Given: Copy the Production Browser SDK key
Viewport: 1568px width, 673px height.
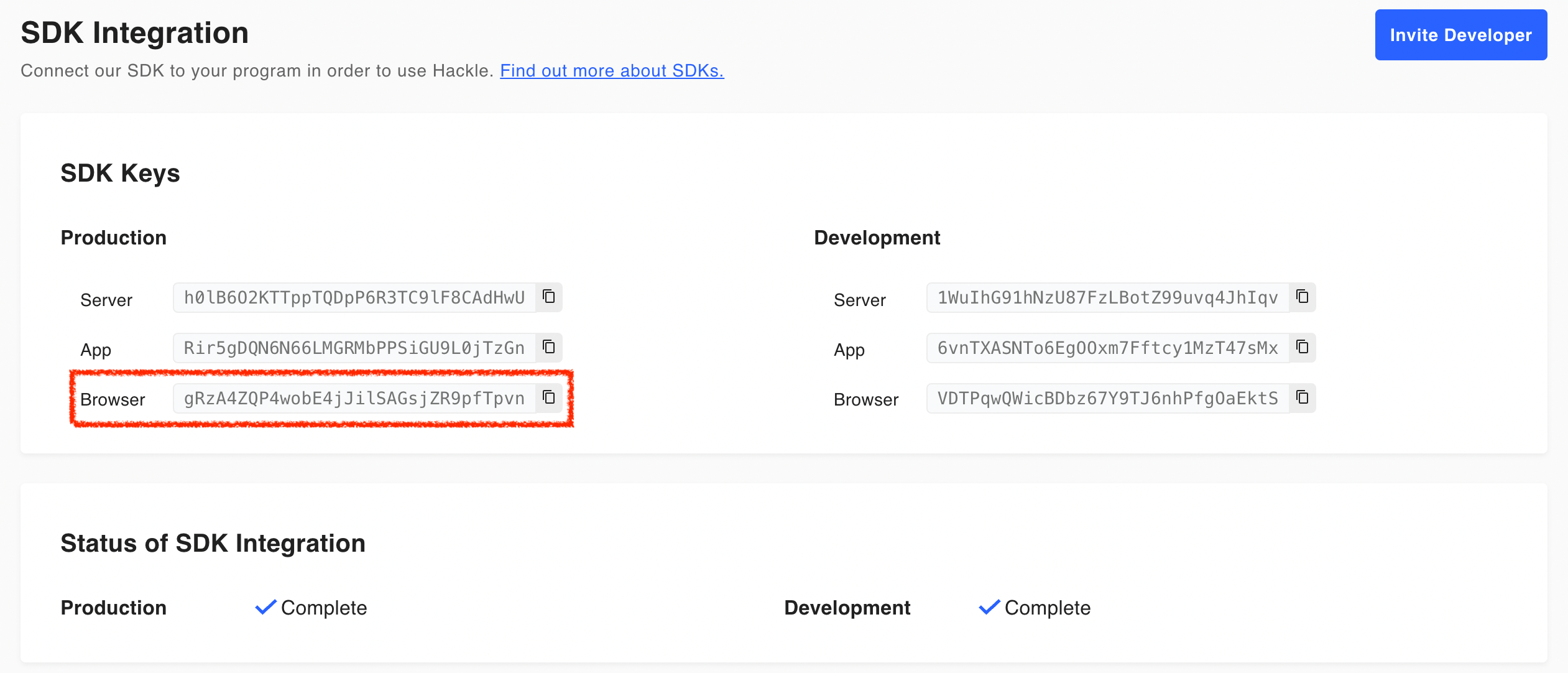Looking at the screenshot, I should point(548,397).
